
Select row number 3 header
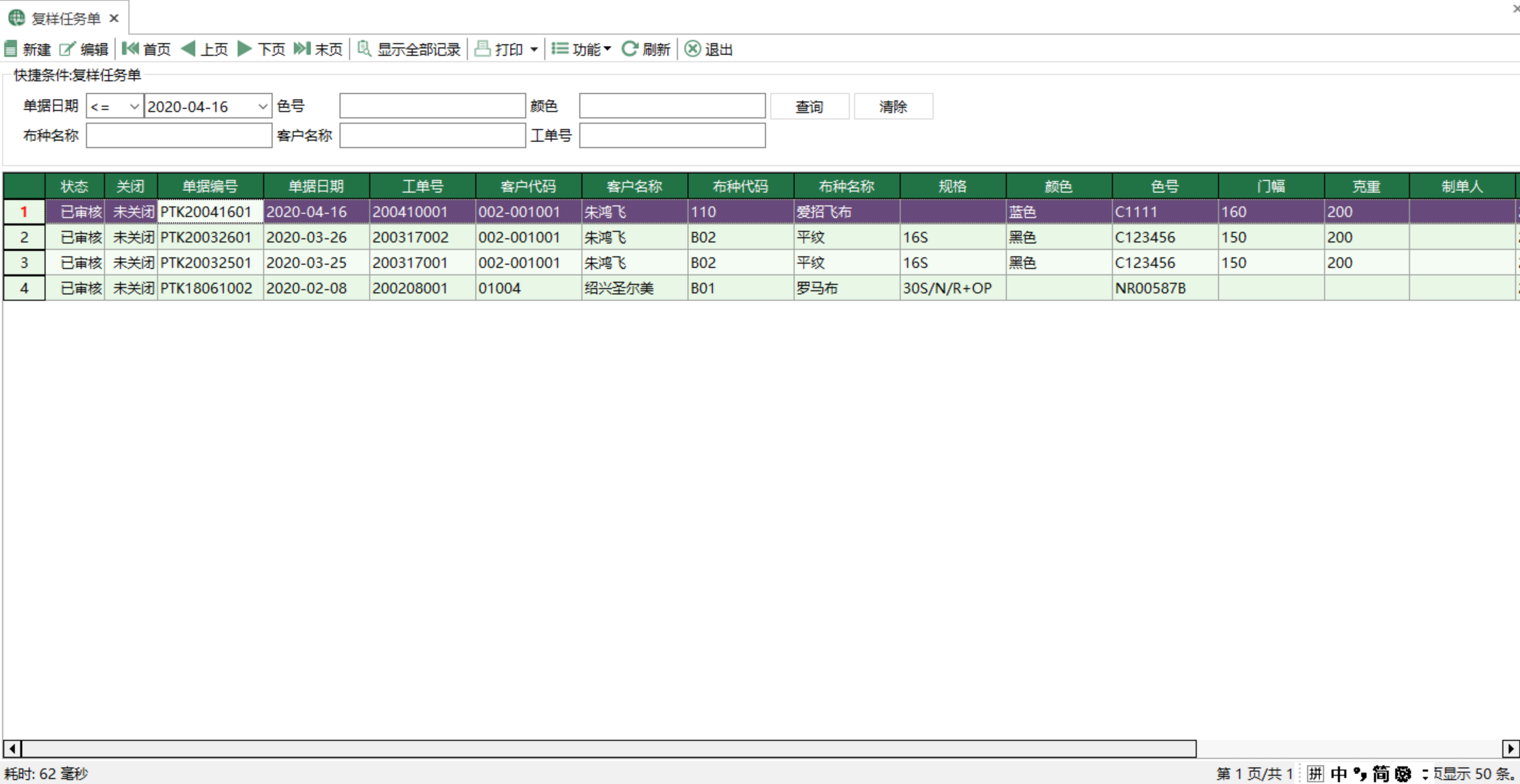[24, 263]
